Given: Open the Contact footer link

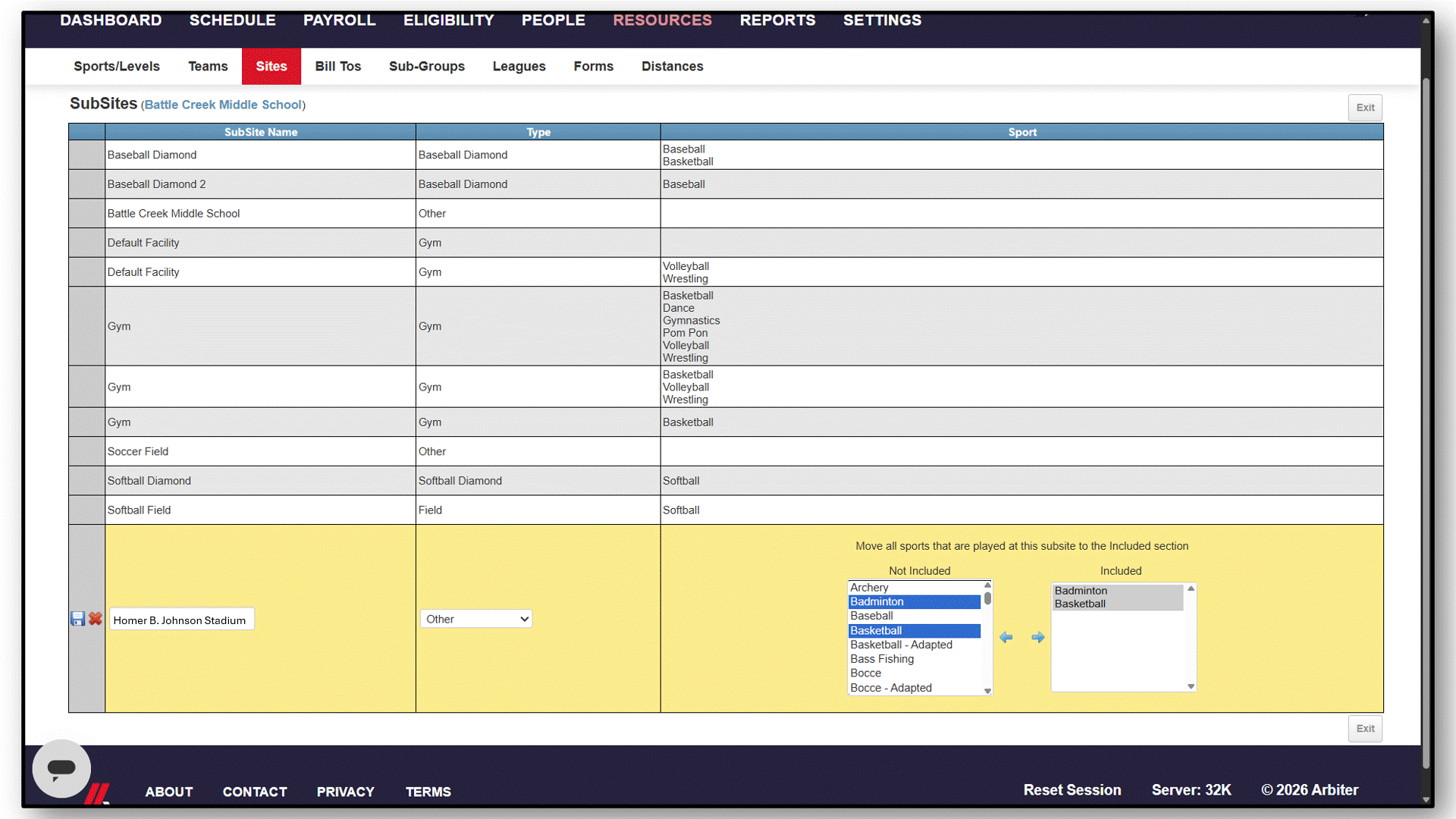Looking at the screenshot, I should pos(255,792).
